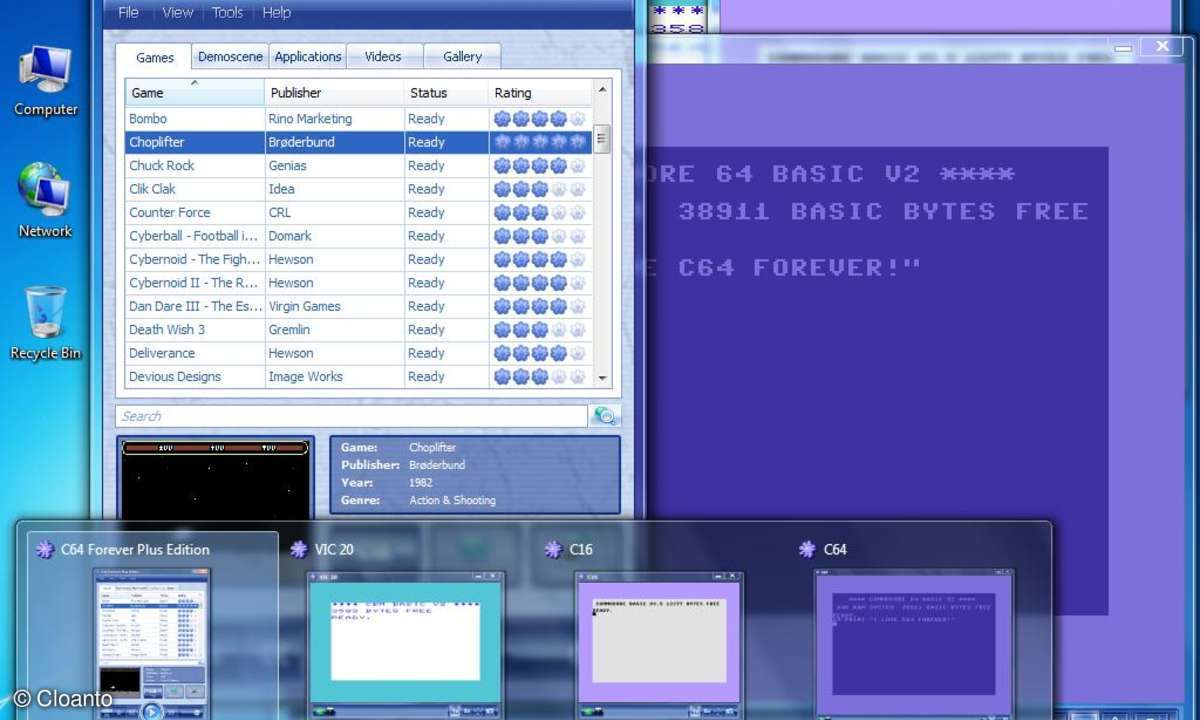Select the Deliverance game row
This screenshot has width=1200, height=720.
[357, 353]
